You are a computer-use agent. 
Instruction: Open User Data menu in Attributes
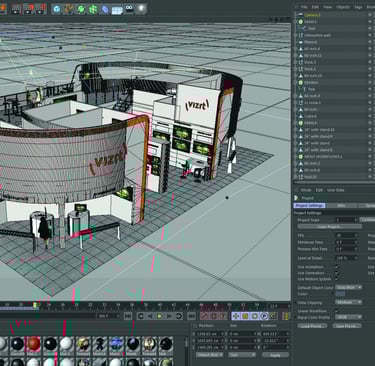[x=335, y=190]
